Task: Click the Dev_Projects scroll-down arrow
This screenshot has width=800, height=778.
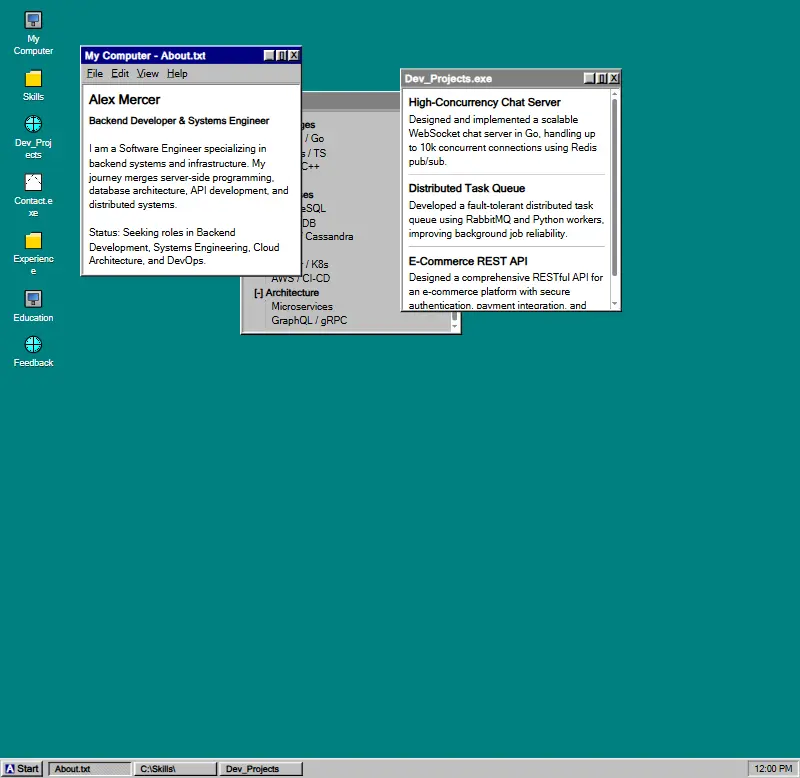Action: [614, 304]
